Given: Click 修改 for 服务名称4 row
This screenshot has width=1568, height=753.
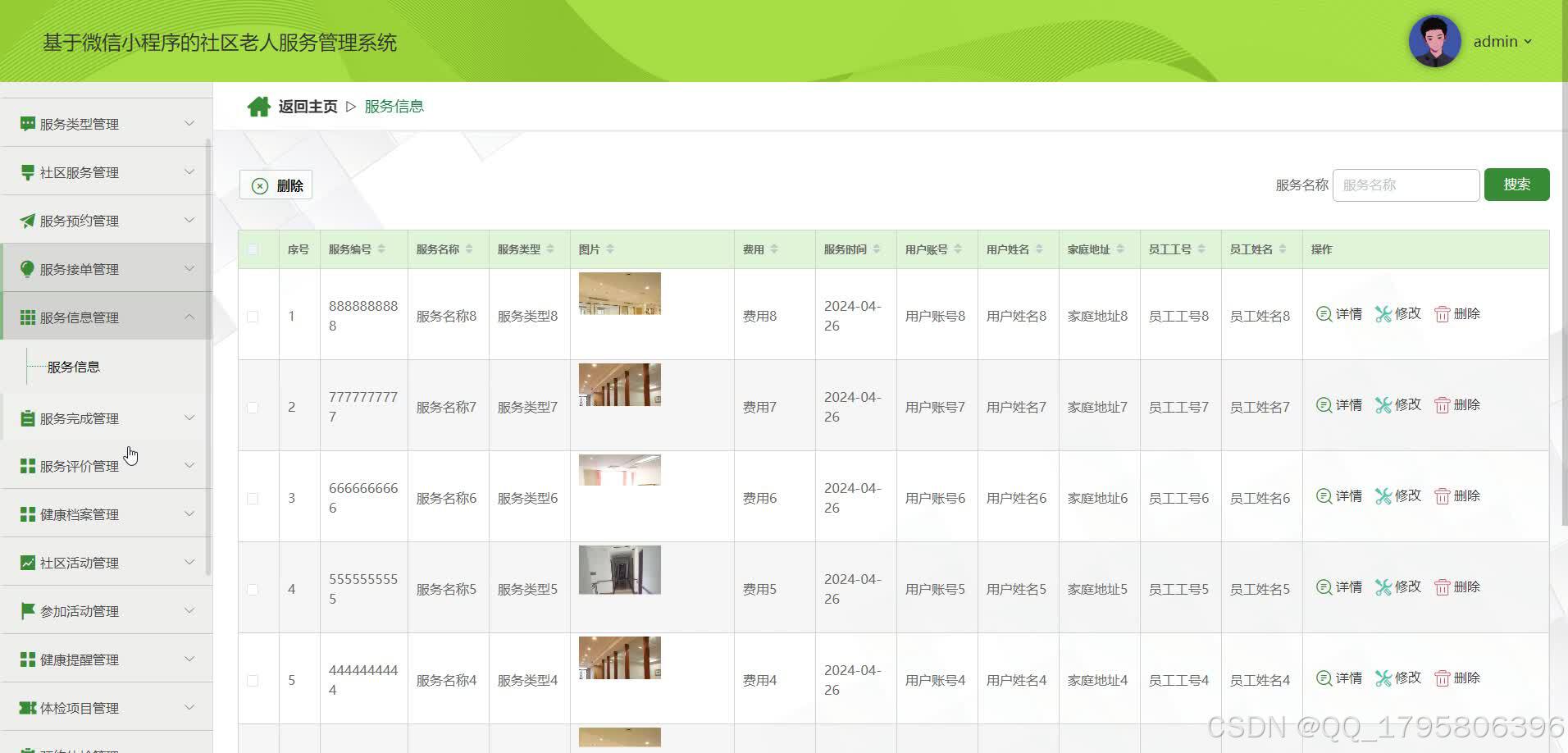Looking at the screenshot, I should [1398, 678].
